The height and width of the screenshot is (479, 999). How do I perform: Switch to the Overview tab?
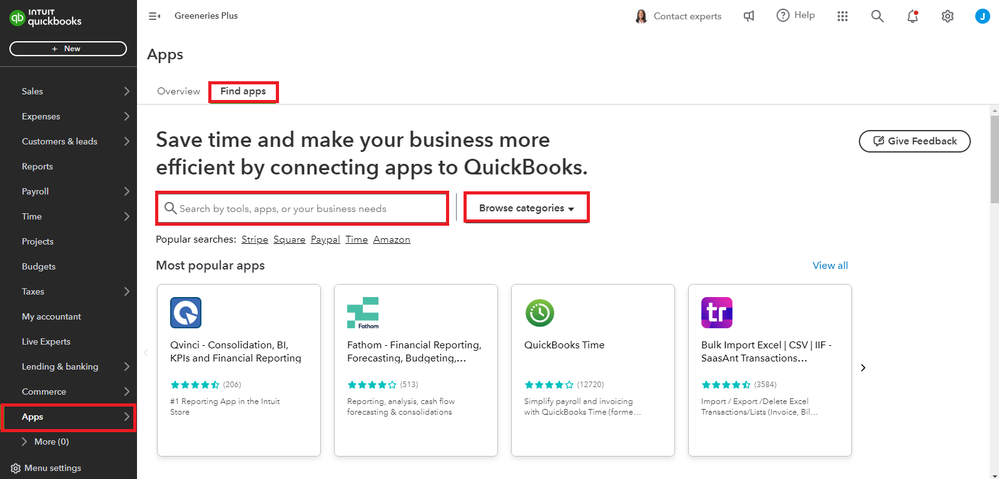pyautogui.click(x=178, y=91)
